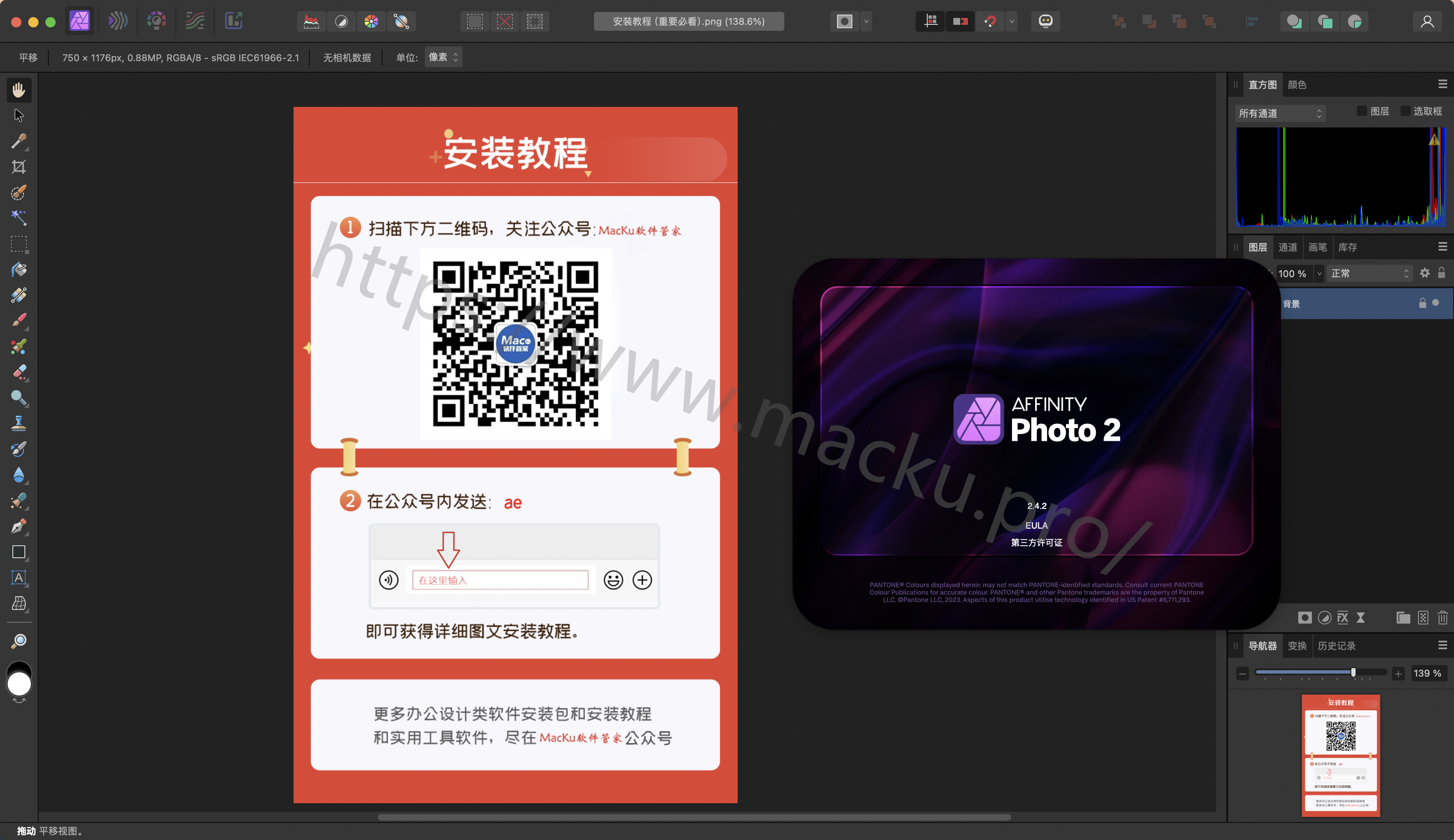Image resolution: width=1454 pixels, height=840 pixels.
Task: Switch to the 变换 tab
Action: [x=1297, y=646]
